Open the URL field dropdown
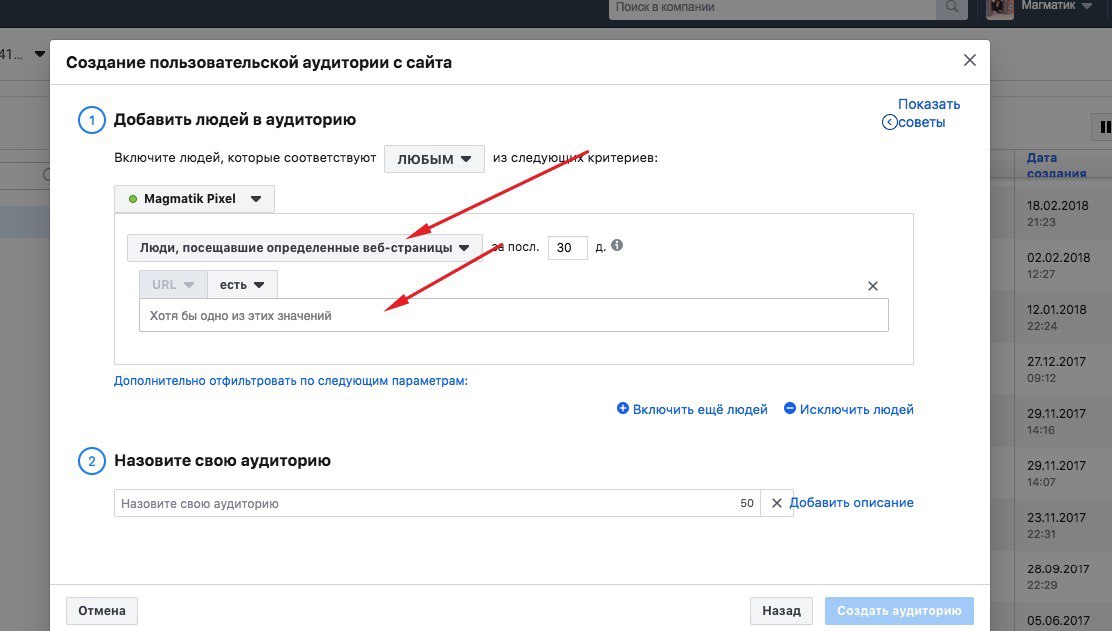Image resolution: width=1112 pixels, height=631 pixels. [173, 284]
